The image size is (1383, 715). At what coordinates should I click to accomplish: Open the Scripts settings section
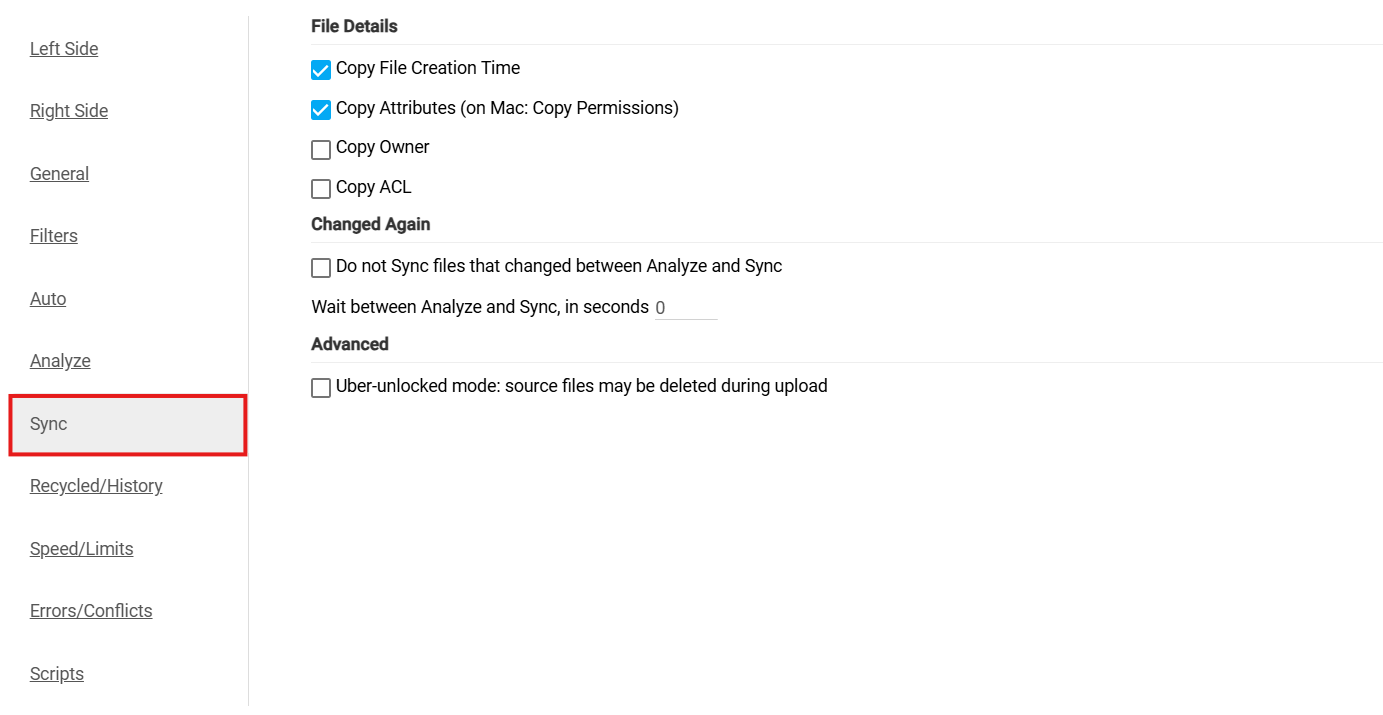tap(56, 673)
